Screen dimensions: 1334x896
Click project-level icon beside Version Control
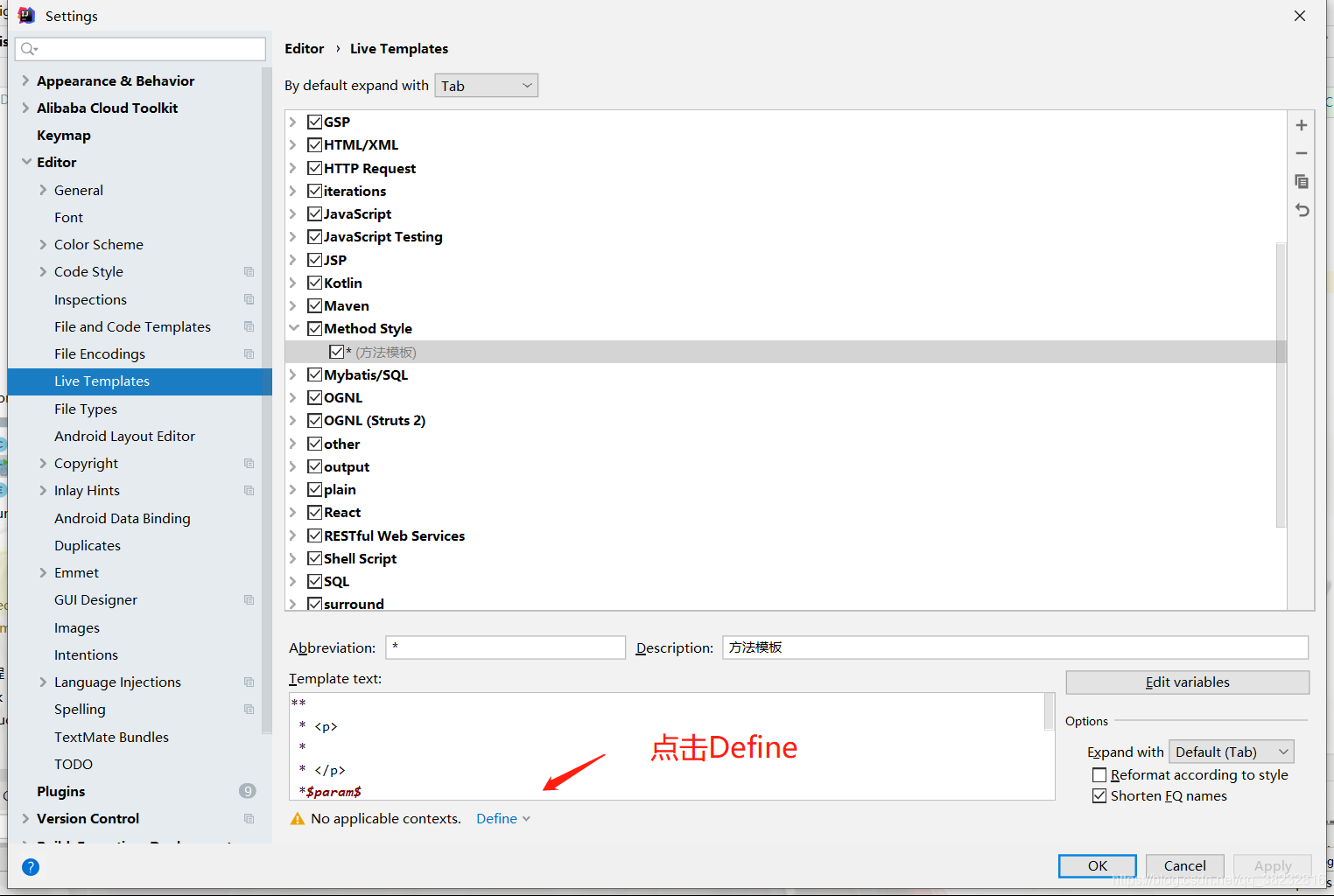(249, 819)
